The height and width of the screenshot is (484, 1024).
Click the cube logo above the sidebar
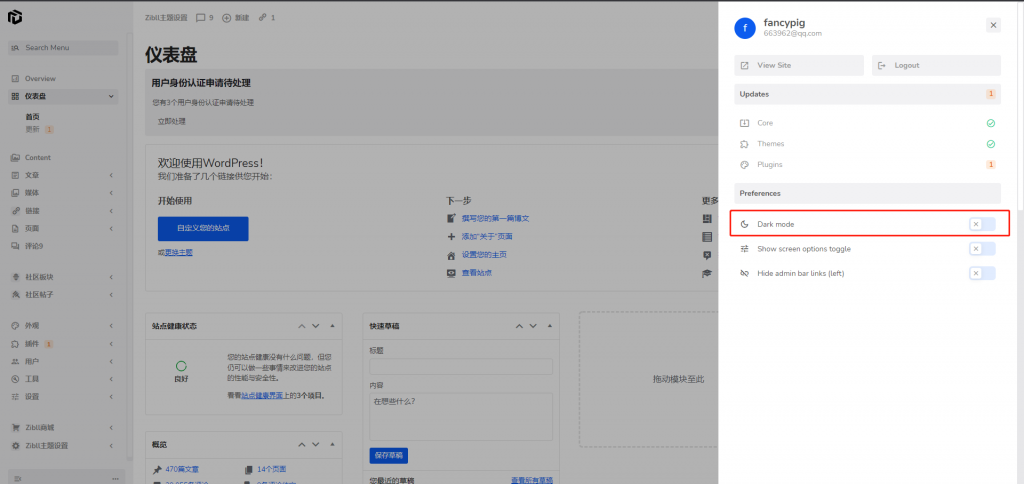click(x=15, y=17)
